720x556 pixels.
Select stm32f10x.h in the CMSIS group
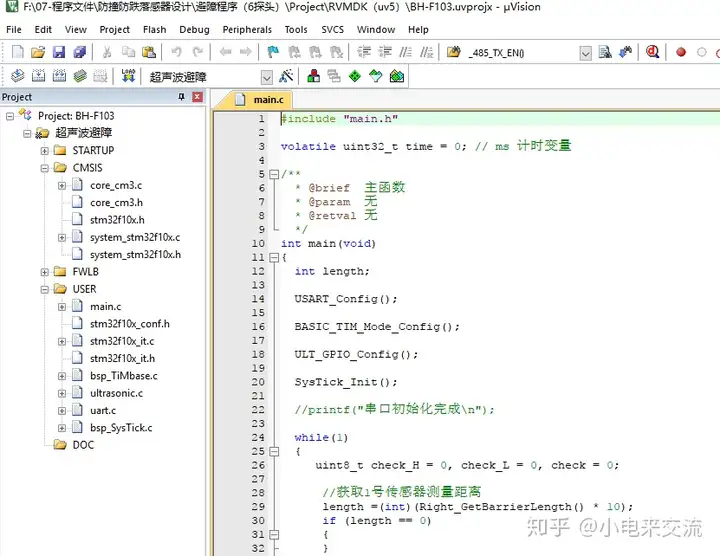point(117,220)
